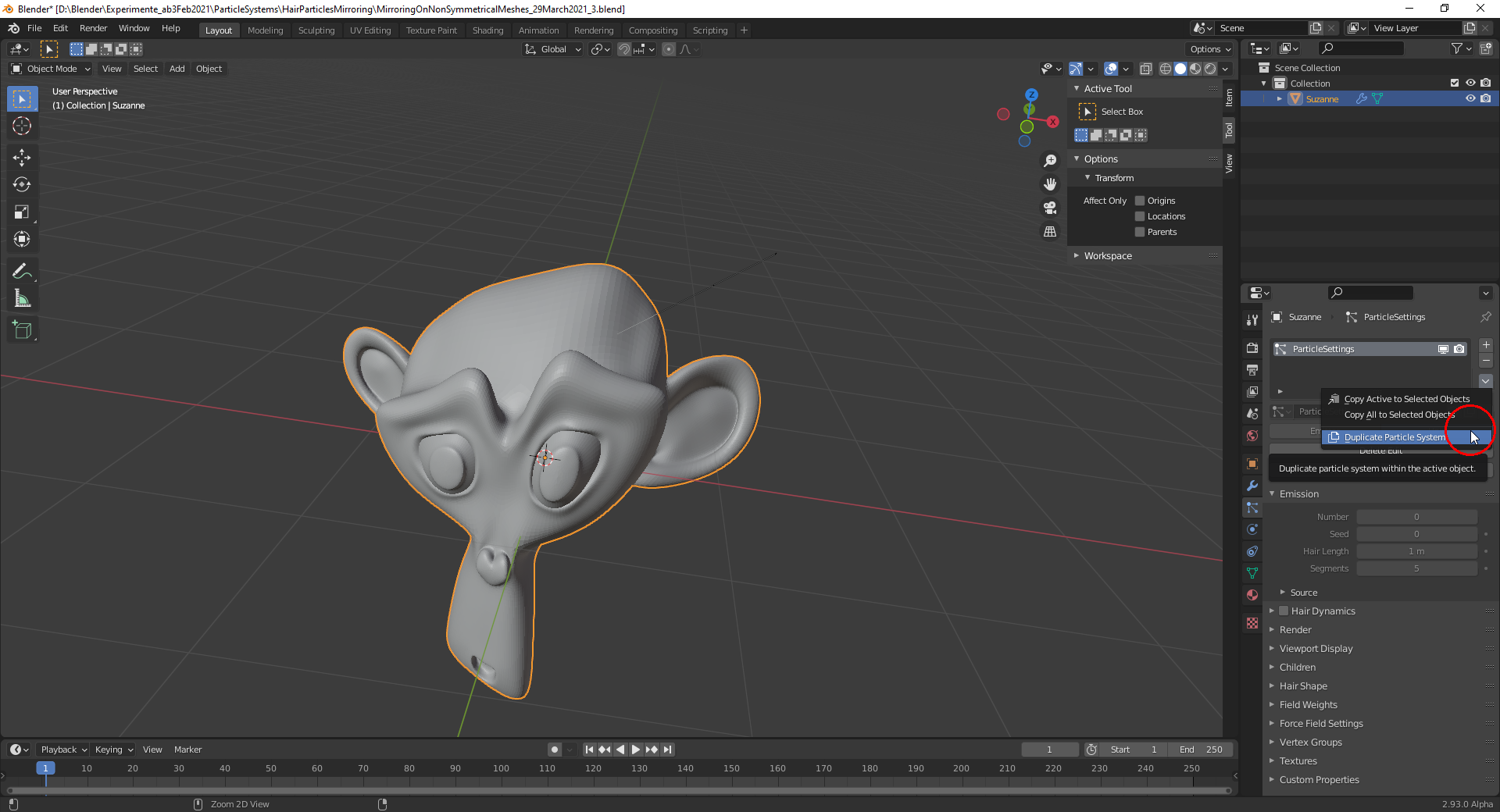Hide Suzanne in viewport via eye icon
Image resolution: width=1500 pixels, height=812 pixels.
click(x=1470, y=99)
